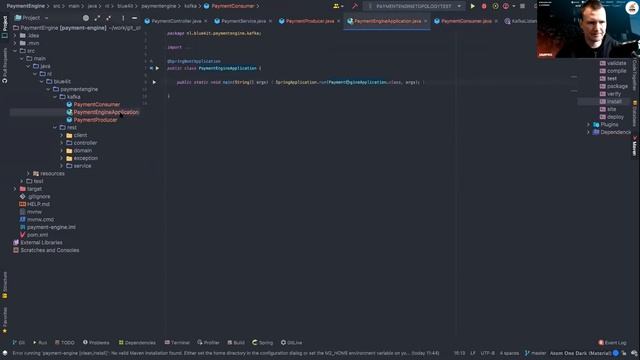Click the master git branch widget
Viewport: 640px width, 360px height.
(535, 353)
